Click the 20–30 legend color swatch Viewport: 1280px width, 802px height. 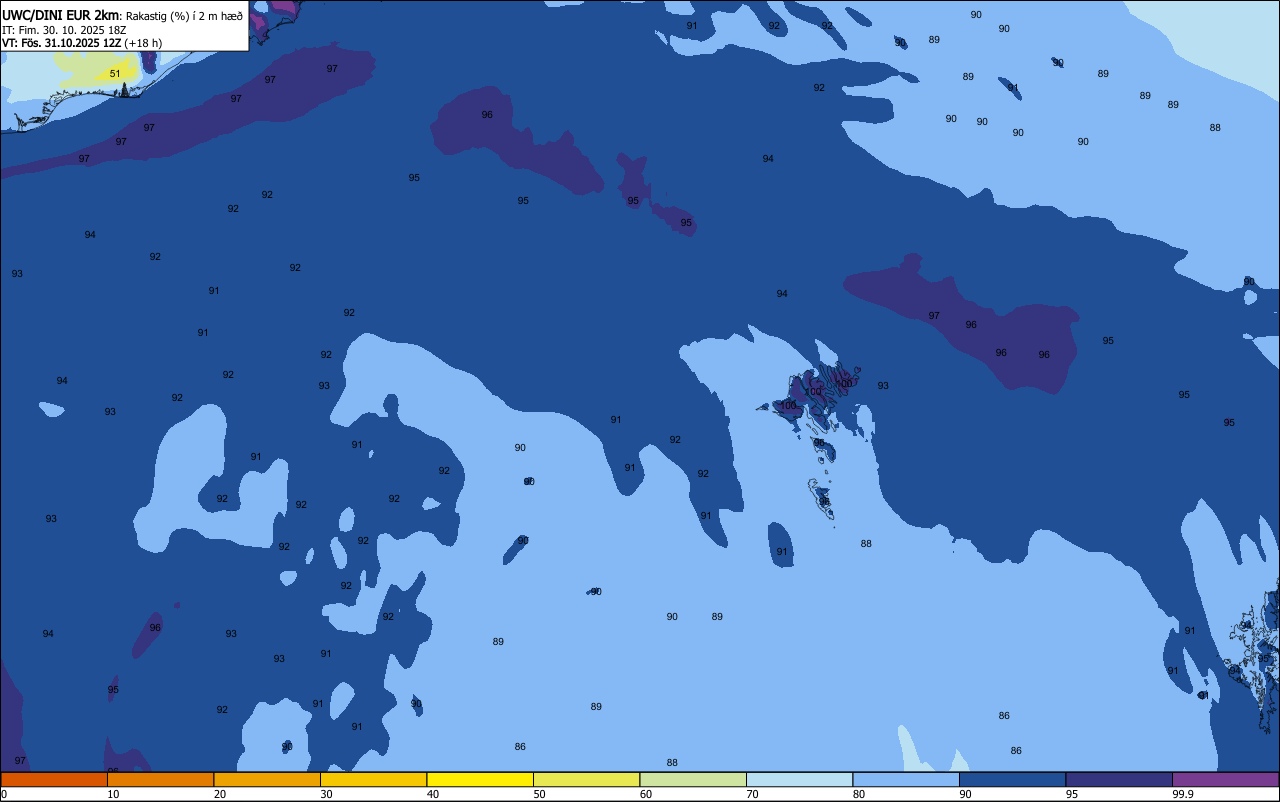pyautogui.click(x=267, y=779)
